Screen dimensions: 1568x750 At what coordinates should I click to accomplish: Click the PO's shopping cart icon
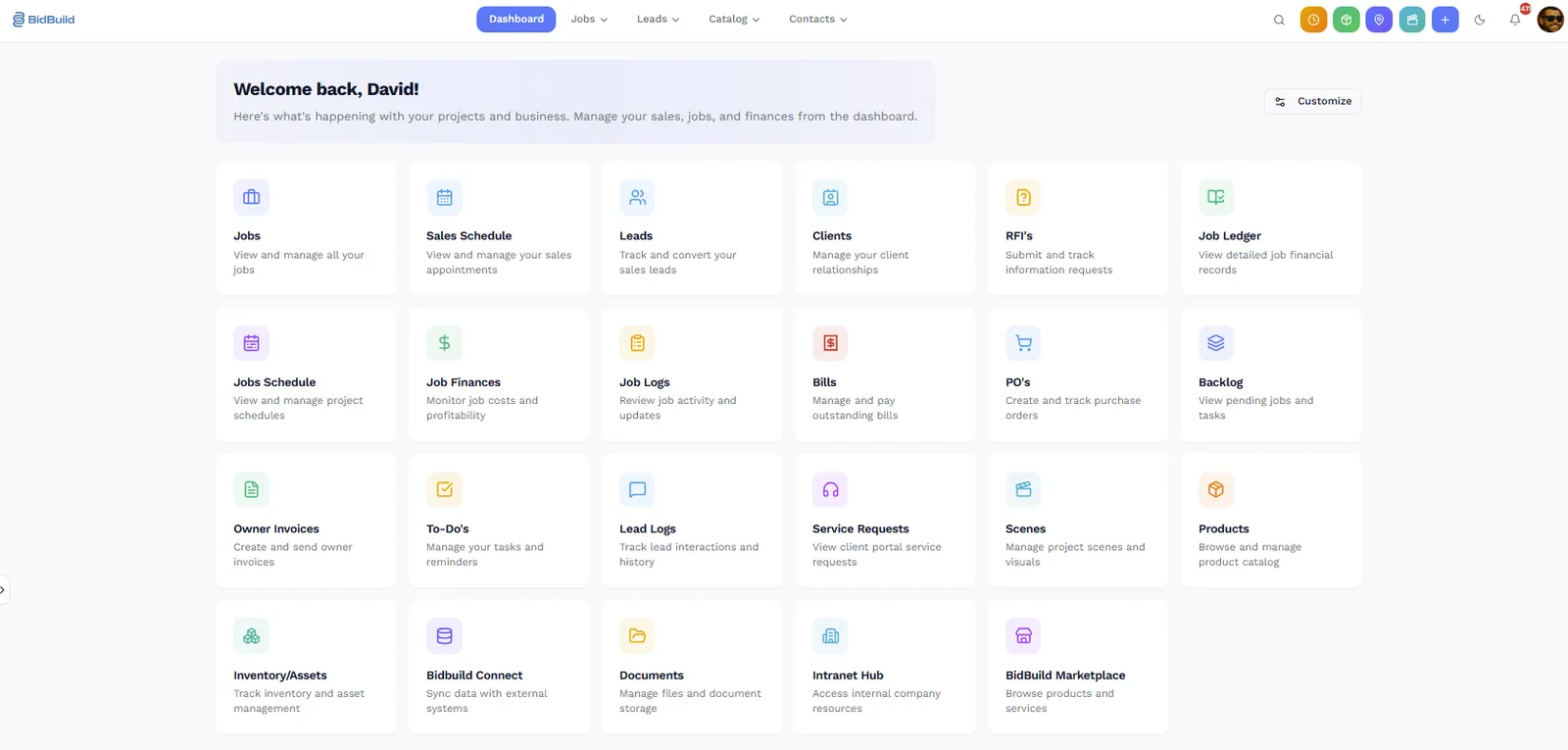coord(1023,343)
